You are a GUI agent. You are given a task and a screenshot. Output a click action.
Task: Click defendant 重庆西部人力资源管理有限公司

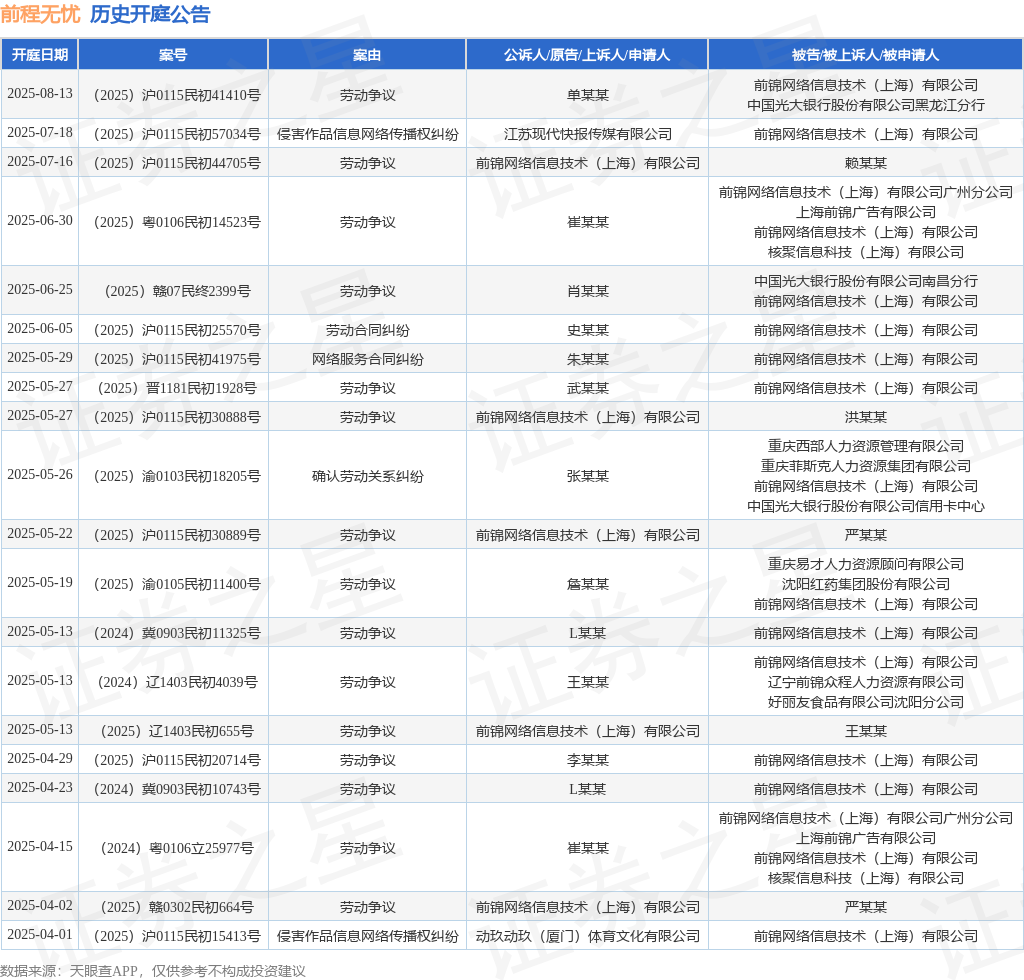click(866, 447)
